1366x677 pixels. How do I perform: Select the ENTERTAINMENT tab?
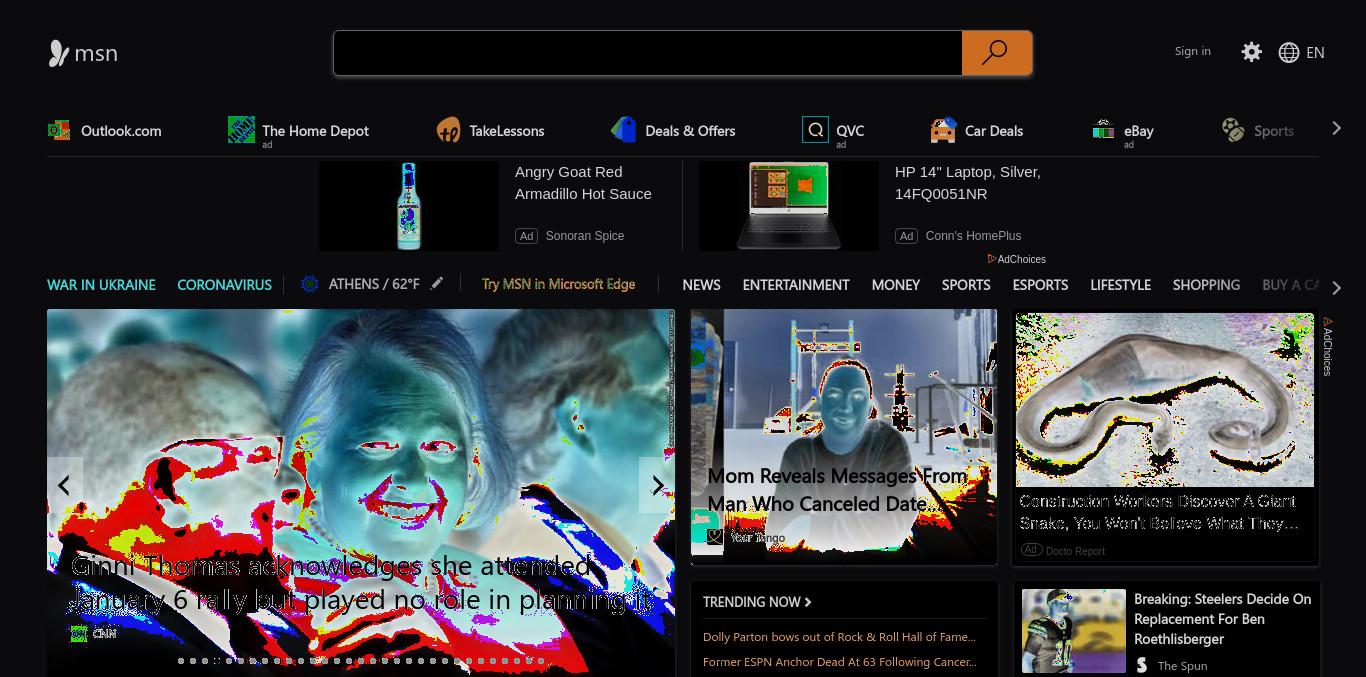[x=796, y=285]
